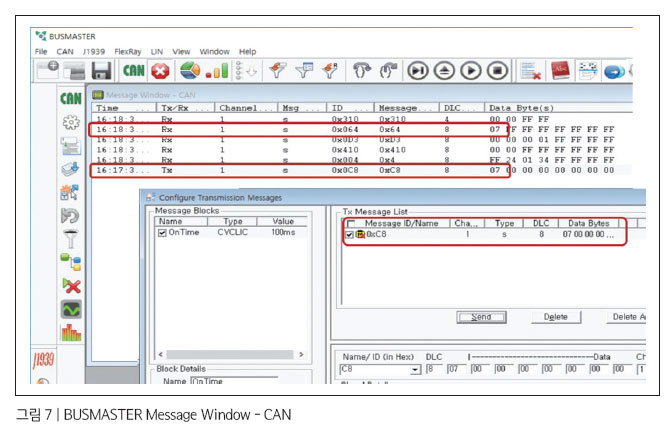Click the gear settings icon in sidebar
The width and height of the screenshot is (668, 443).
click(x=71, y=123)
